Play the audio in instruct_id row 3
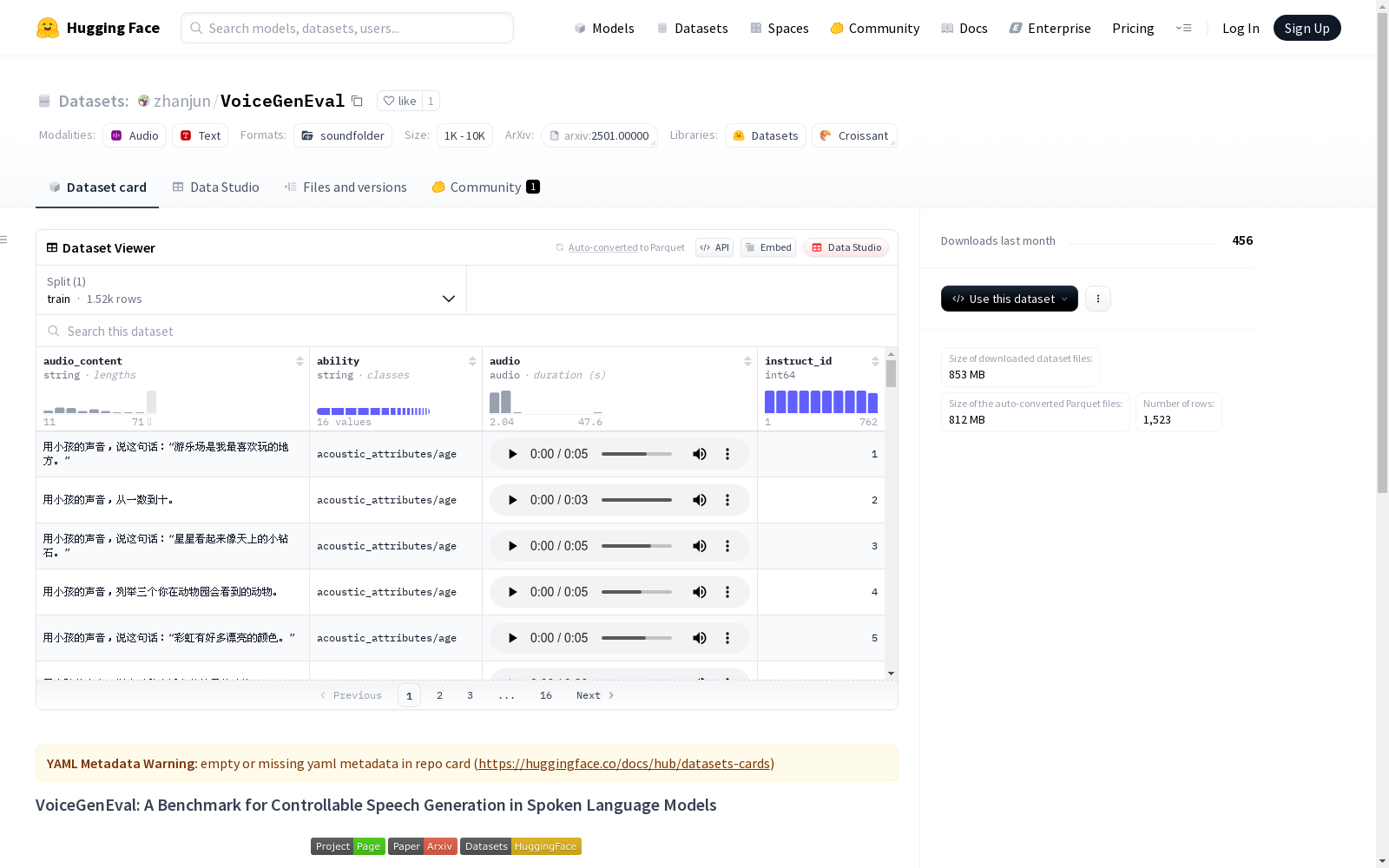The width and height of the screenshot is (1389, 868). point(512,546)
